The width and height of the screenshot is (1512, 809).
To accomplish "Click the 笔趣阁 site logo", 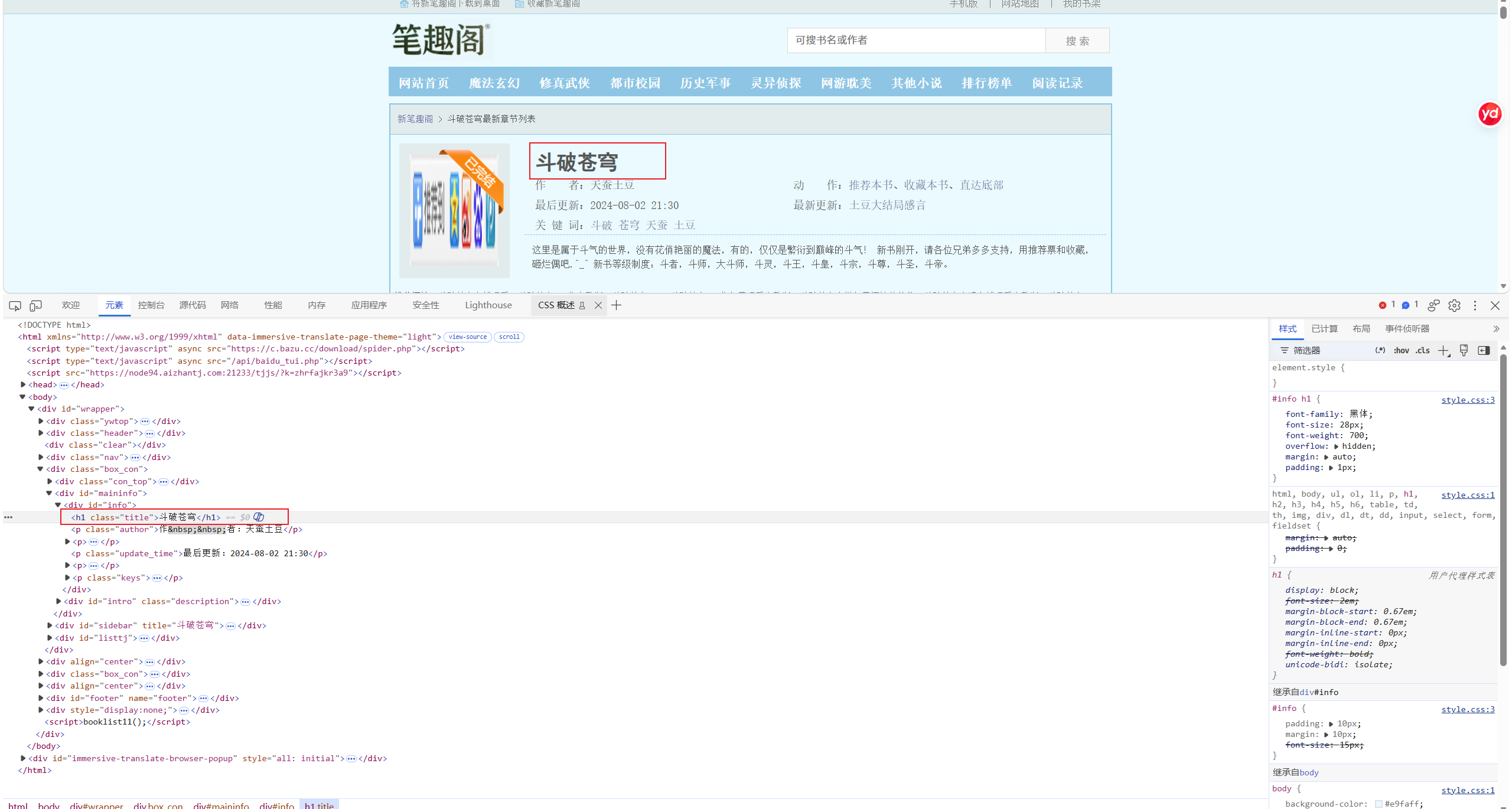I will click(x=441, y=40).
